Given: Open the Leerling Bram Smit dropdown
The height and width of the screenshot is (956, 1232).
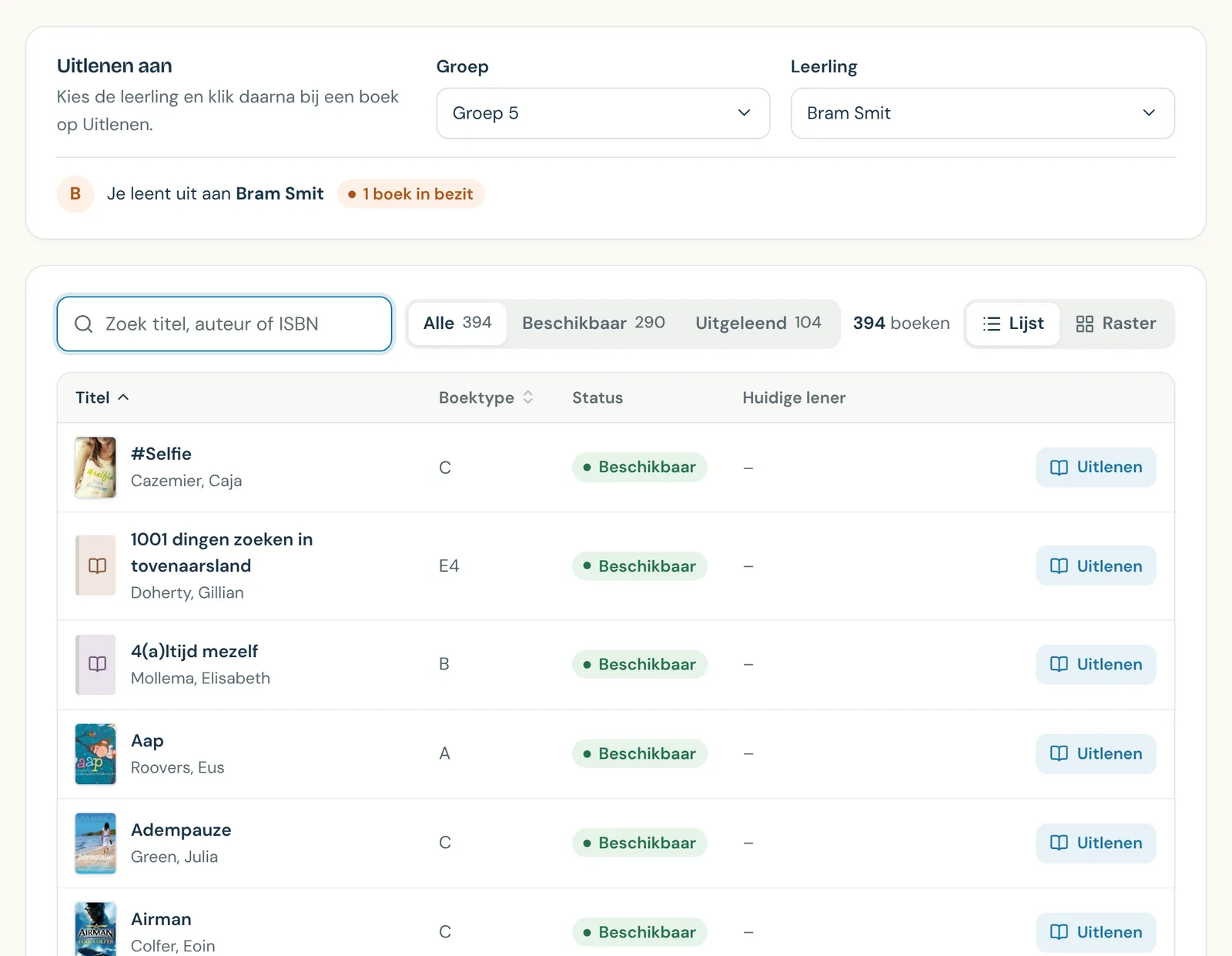Looking at the screenshot, I should click(x=983, y=113).
